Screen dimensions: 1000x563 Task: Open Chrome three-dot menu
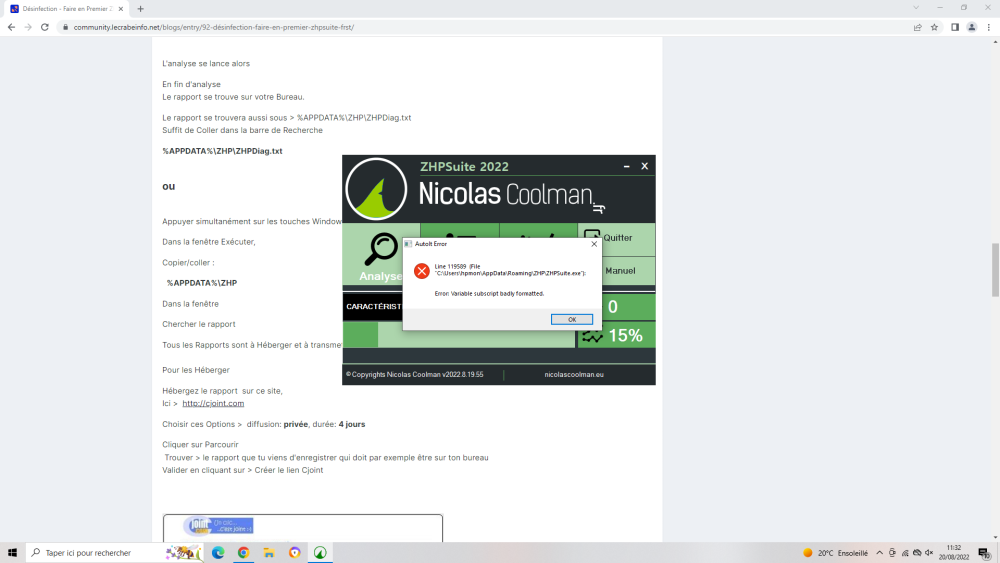pos(989,27)
